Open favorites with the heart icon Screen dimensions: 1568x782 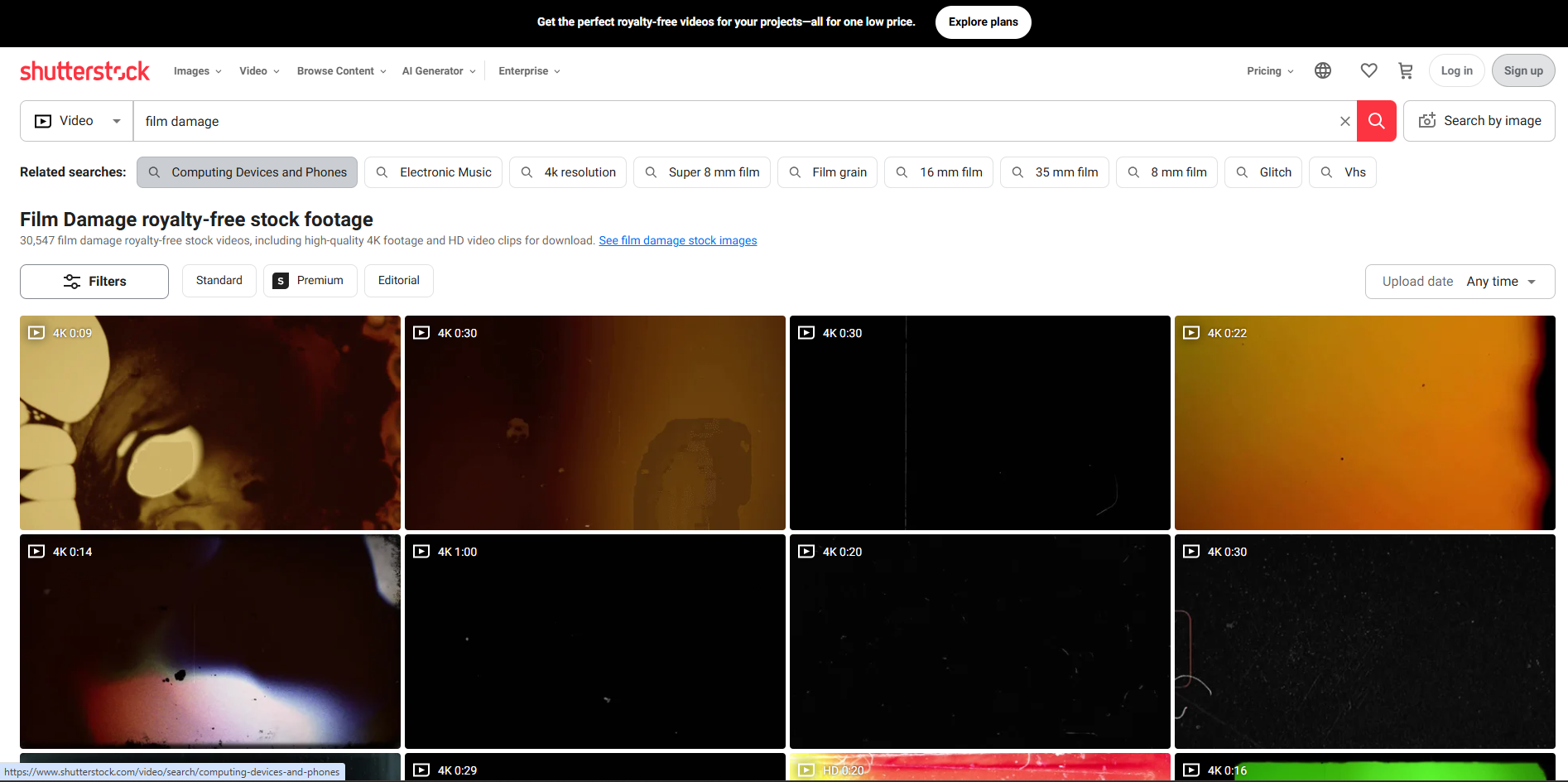tap(1368, 70)
